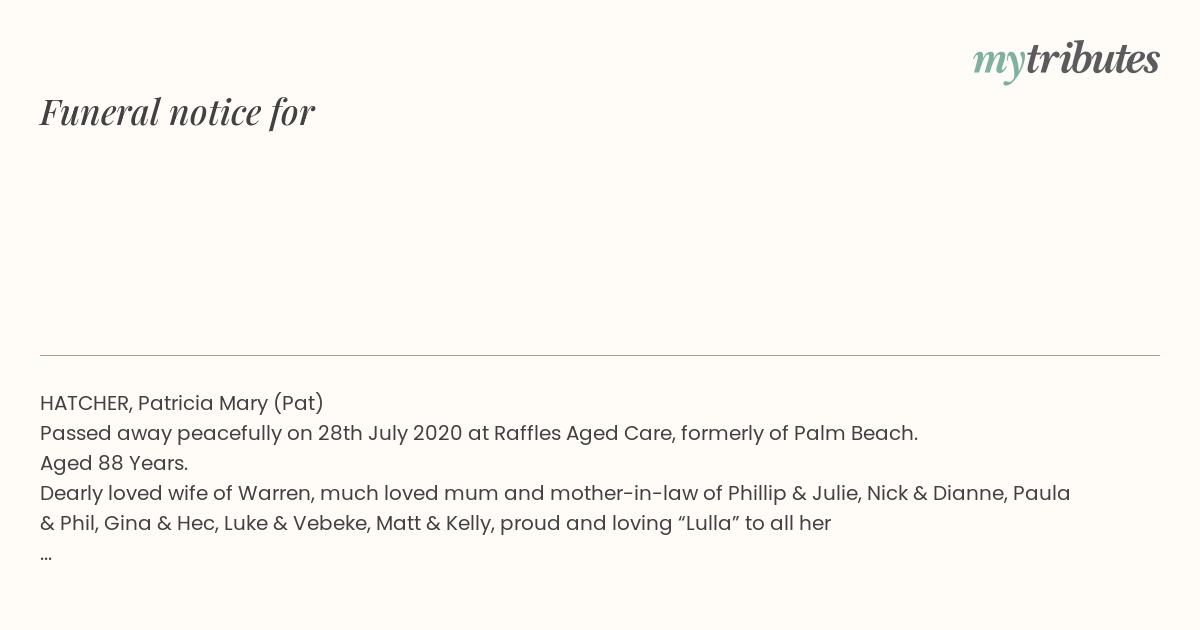Click the horizontal divider line

tap(600, 355)
